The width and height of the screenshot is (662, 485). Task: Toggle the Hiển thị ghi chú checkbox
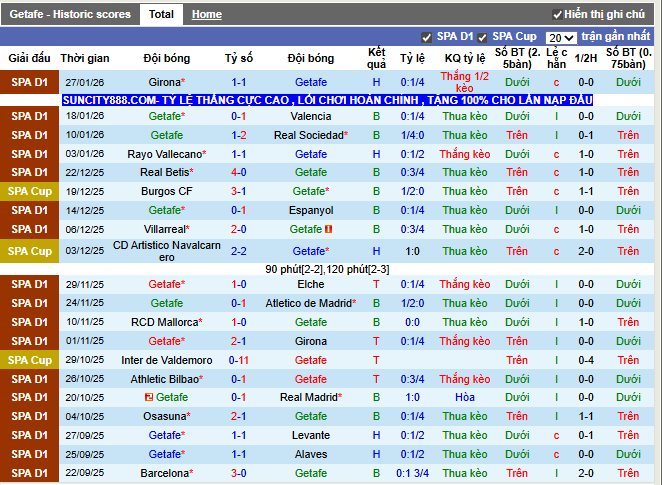557,15
